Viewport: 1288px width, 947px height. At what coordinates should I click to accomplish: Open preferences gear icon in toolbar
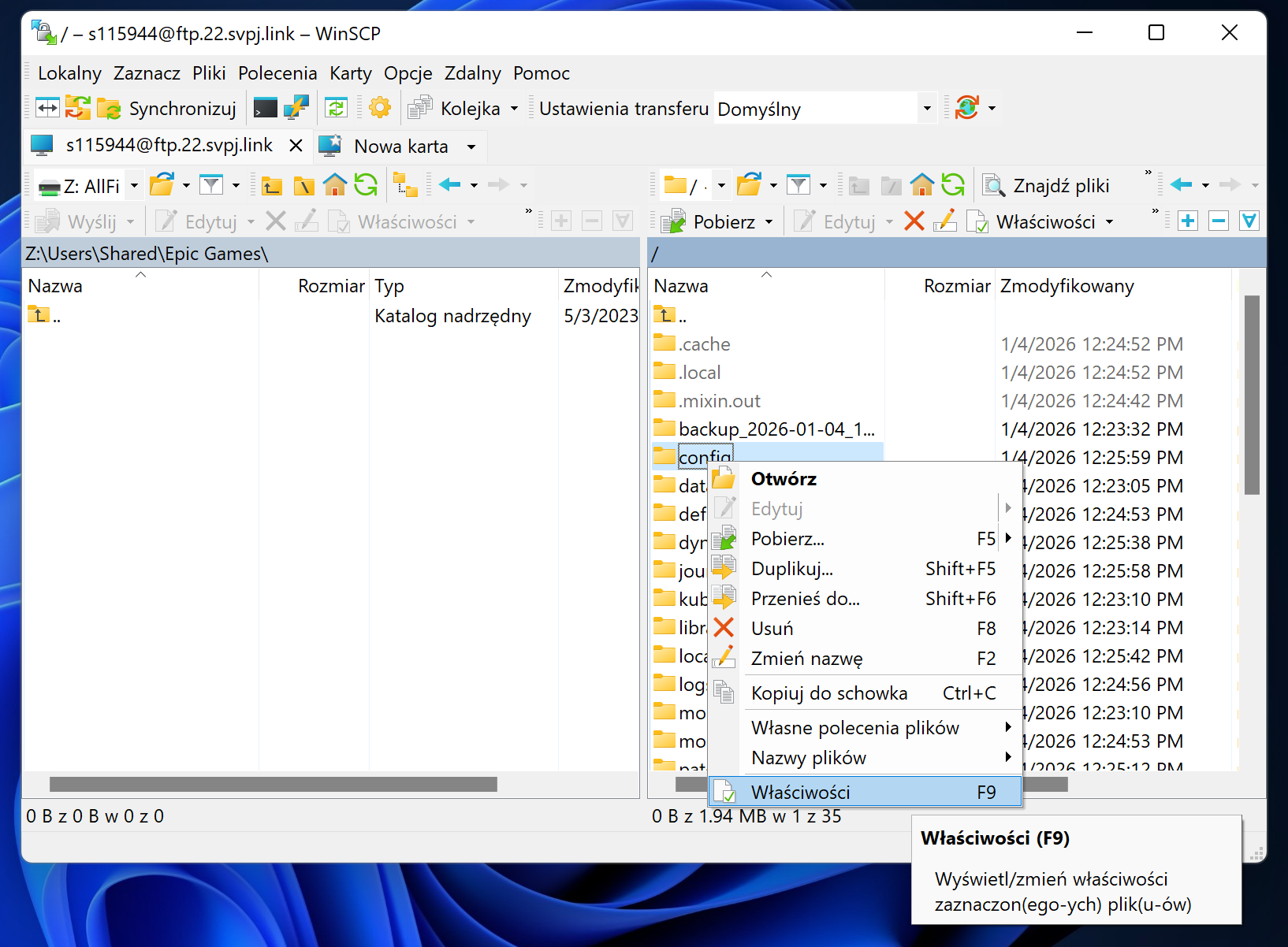click(x=380, y=108)
